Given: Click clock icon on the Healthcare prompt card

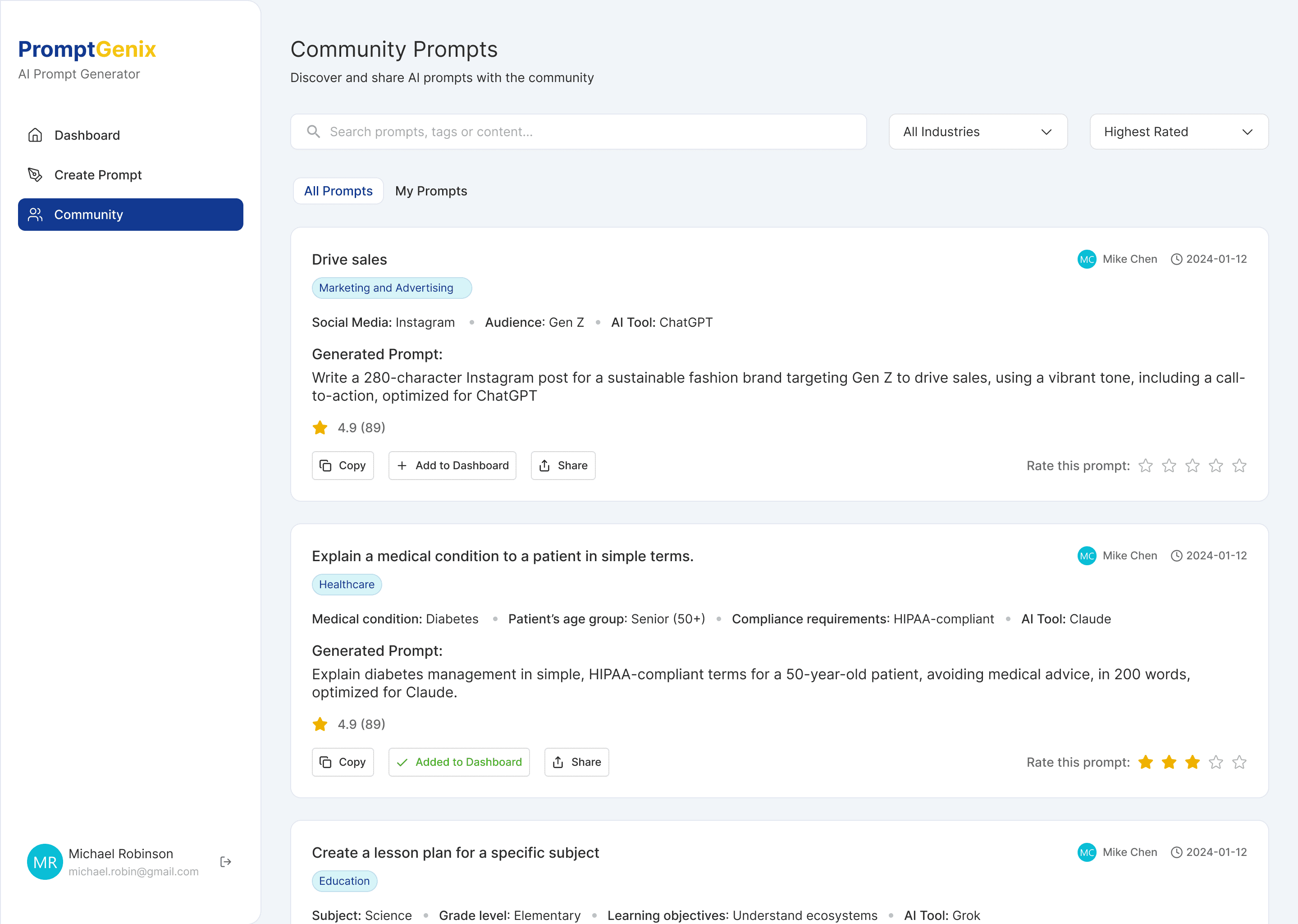Looking at the screenshot, I should [x=1176, y=556].
